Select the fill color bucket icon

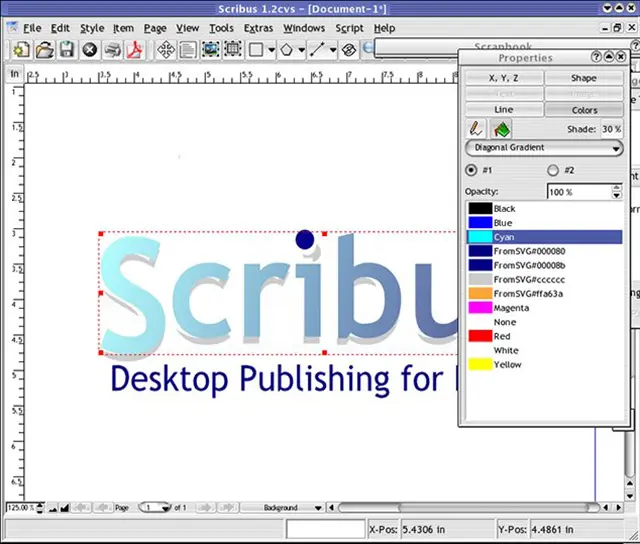click(x=501, y=129)
